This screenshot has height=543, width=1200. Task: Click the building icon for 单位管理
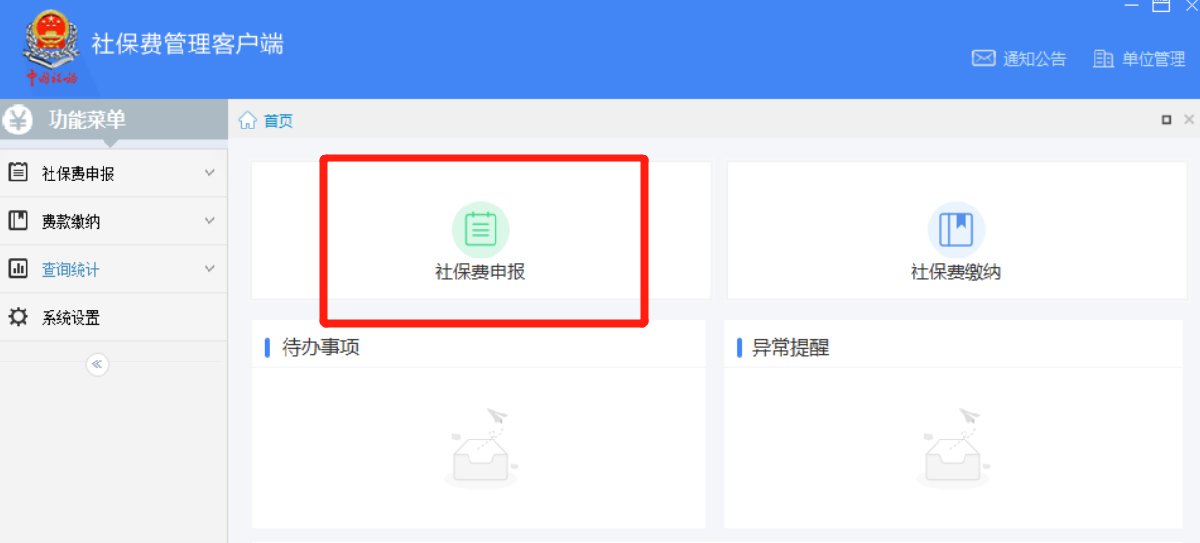point(1103,59)
